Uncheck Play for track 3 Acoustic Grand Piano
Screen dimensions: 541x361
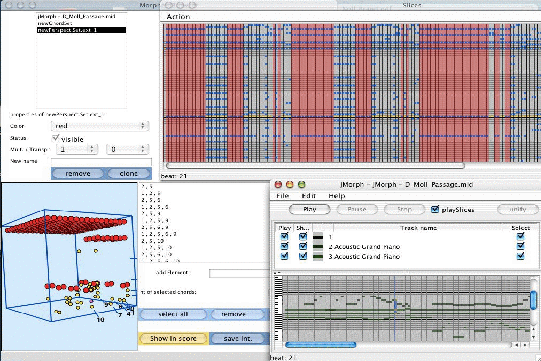point(284,256)
